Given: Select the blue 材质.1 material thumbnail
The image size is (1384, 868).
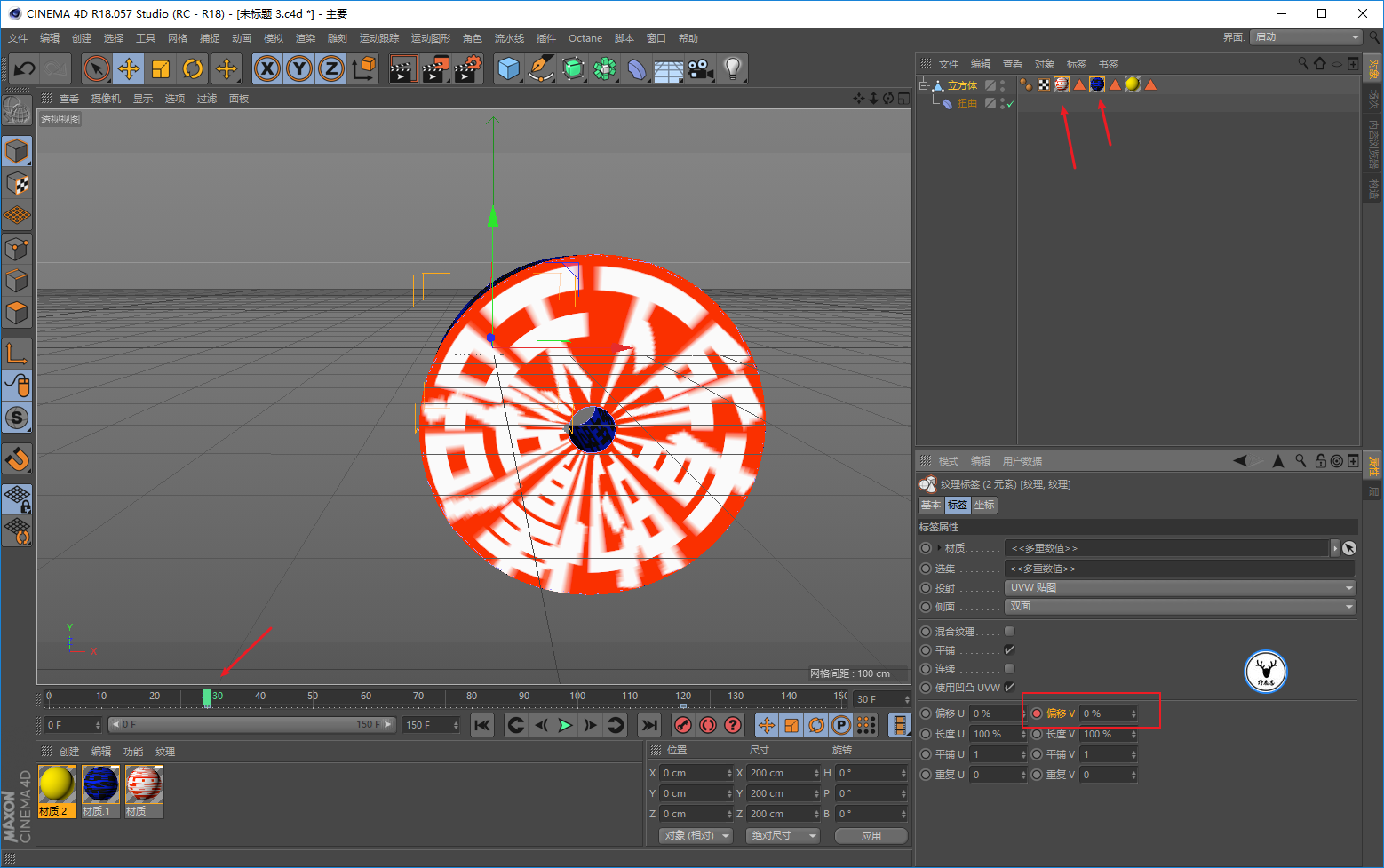Looking at the screenshot, I should coord(100,785).
